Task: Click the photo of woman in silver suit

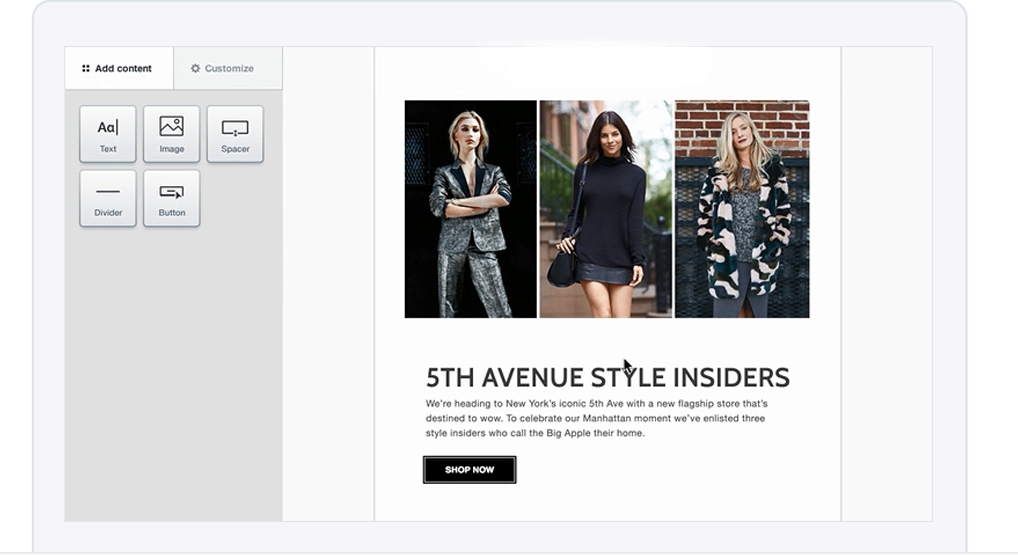Action: pyautogui.click(x=471, y=209)
